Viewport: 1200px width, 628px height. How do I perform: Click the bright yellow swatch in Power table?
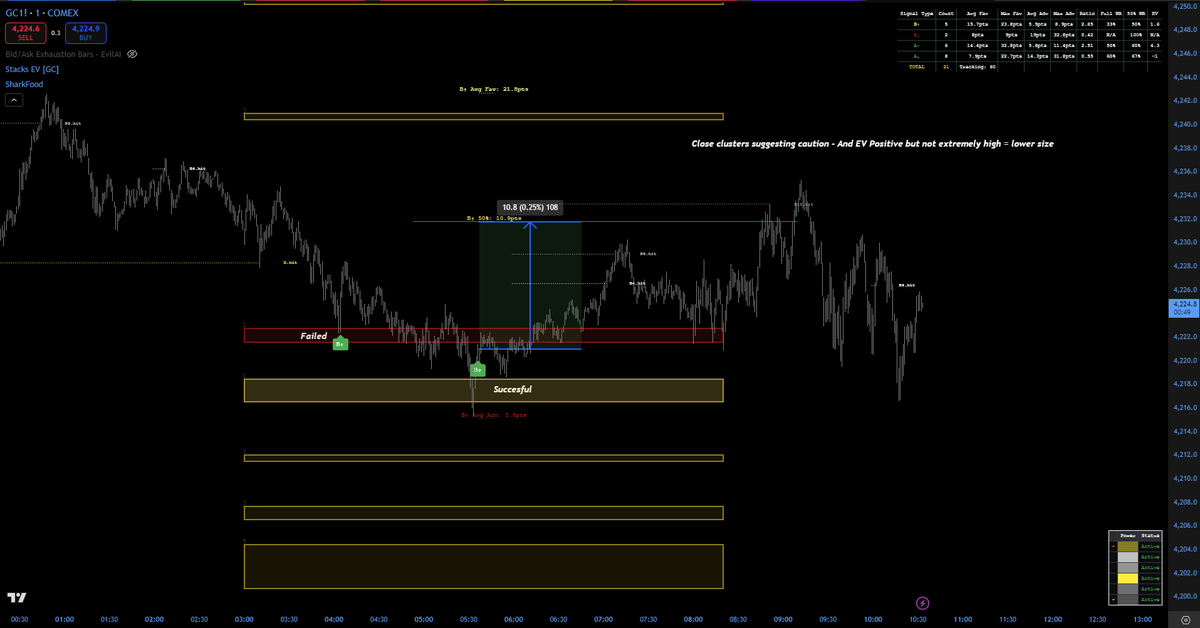click(x=1128, y=578)
